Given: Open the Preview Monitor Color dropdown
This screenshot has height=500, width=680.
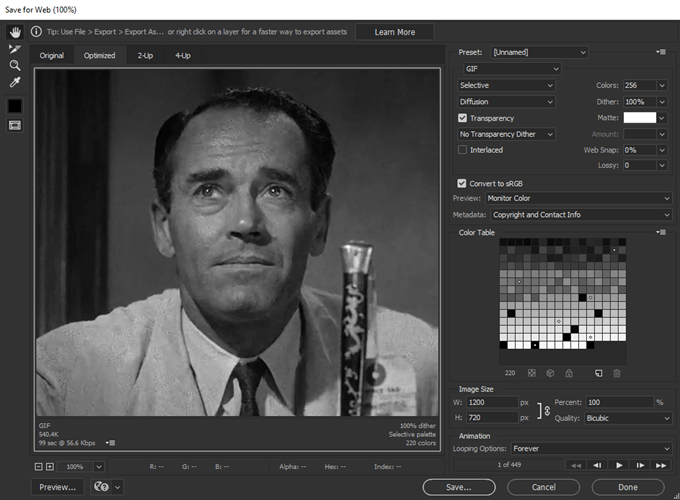Looking at the screenshot, I should (x=579, y=198).
